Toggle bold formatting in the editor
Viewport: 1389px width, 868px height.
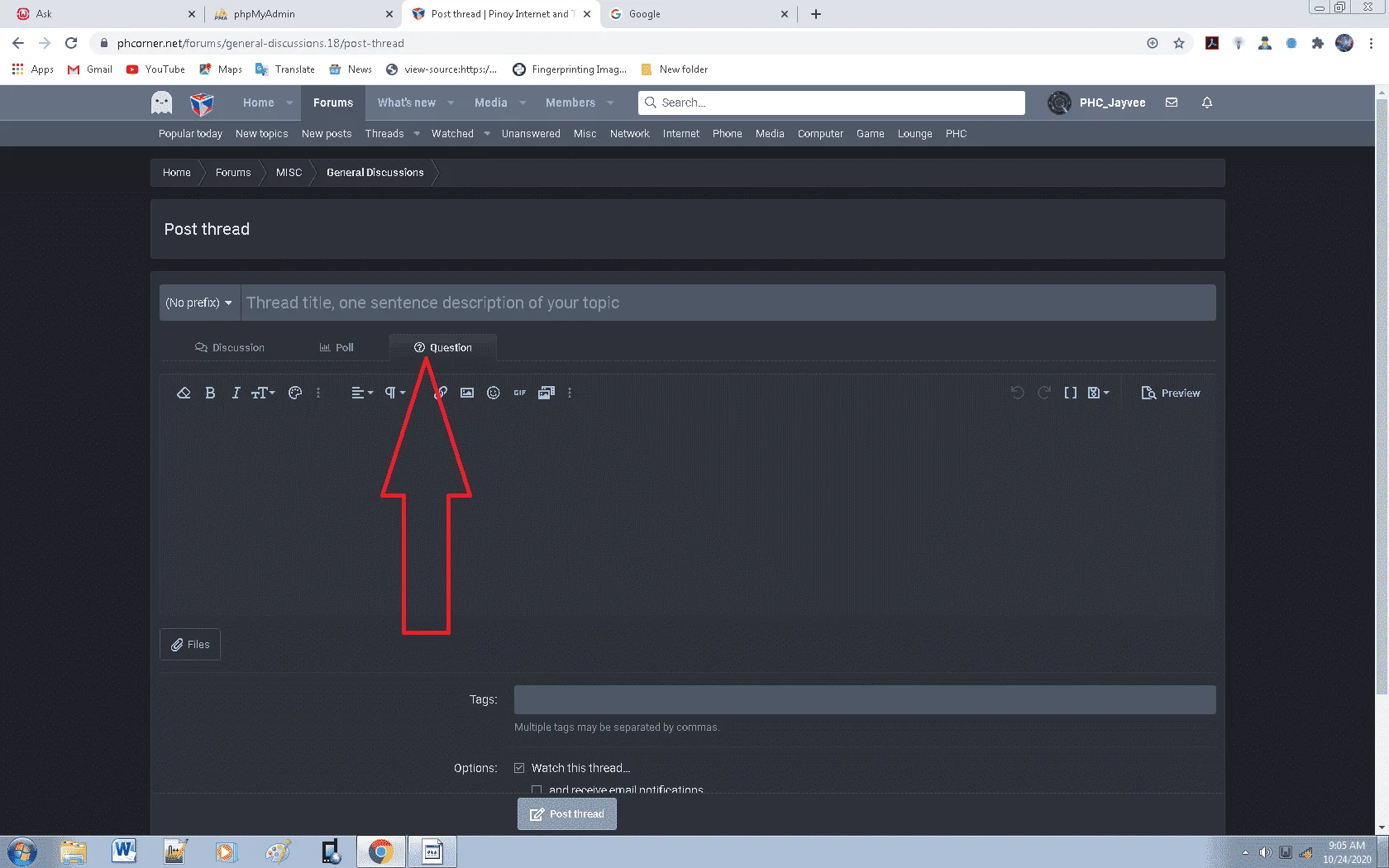(x=210, y=393)
